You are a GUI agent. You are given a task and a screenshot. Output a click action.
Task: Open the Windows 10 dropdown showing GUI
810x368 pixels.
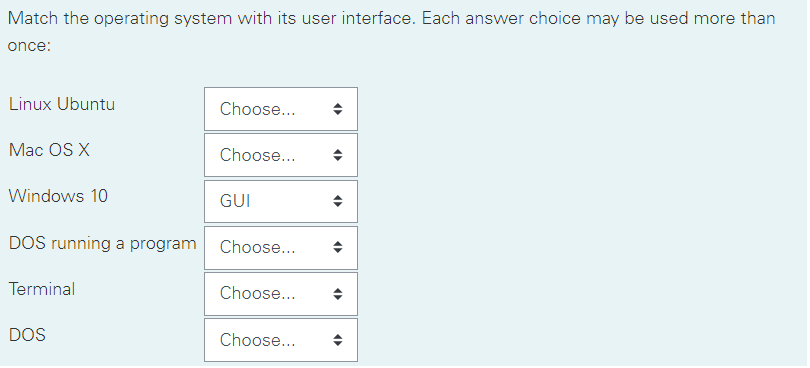click(281, 201)
